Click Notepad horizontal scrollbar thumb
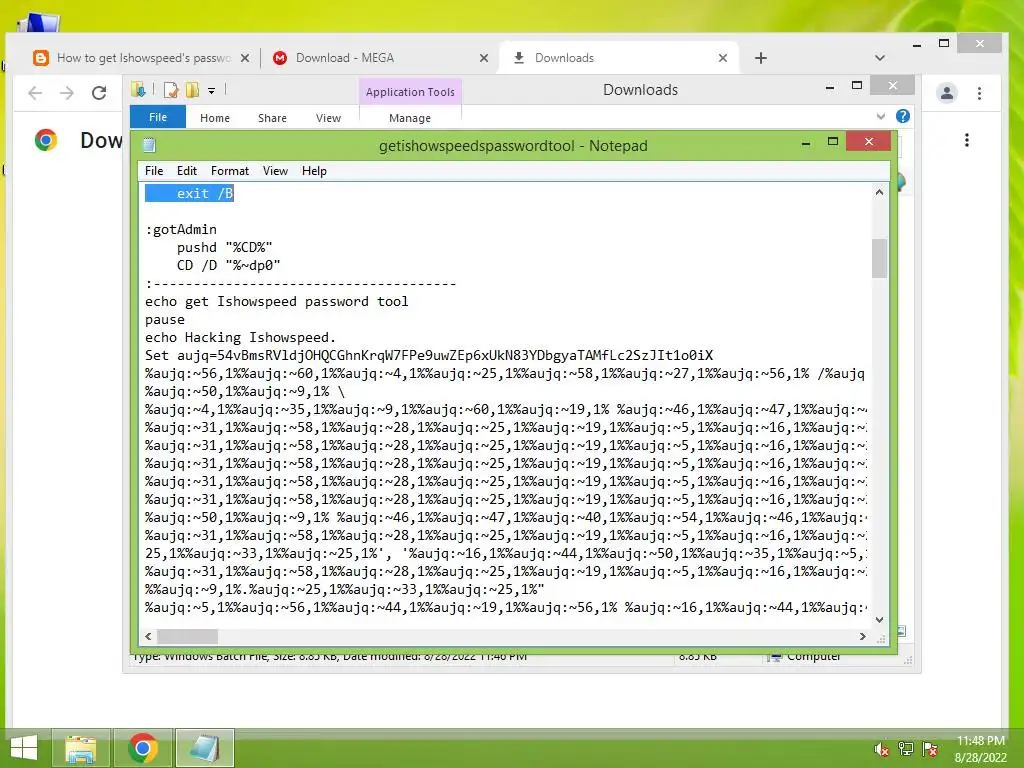 pyautogui.click(x=187, y=636)
